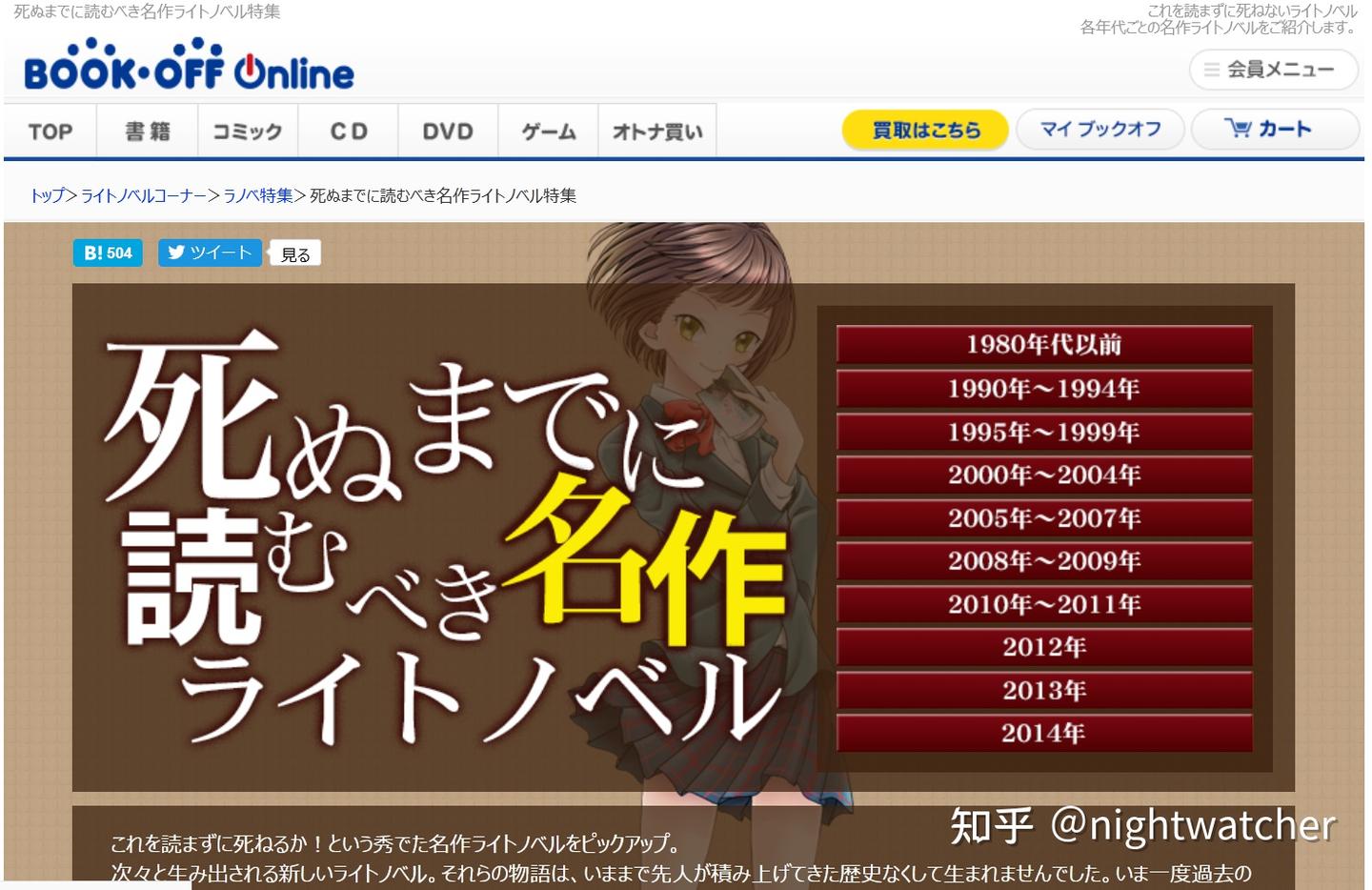Switch to the DVD tab
The width and height of the screenshot is (1372, 890).
click(448, 131)
